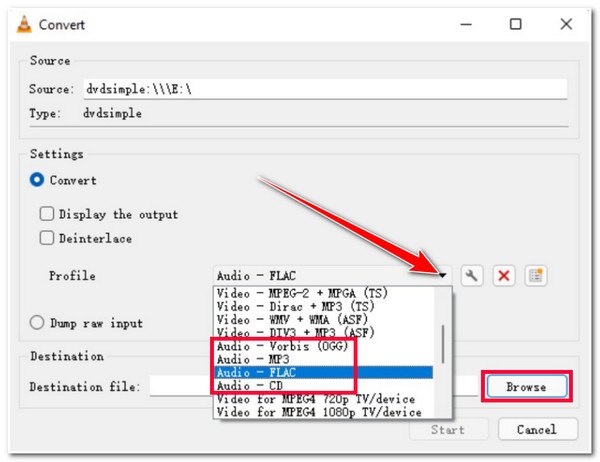
Task: Minimize the Convert window
Action: 466,24
